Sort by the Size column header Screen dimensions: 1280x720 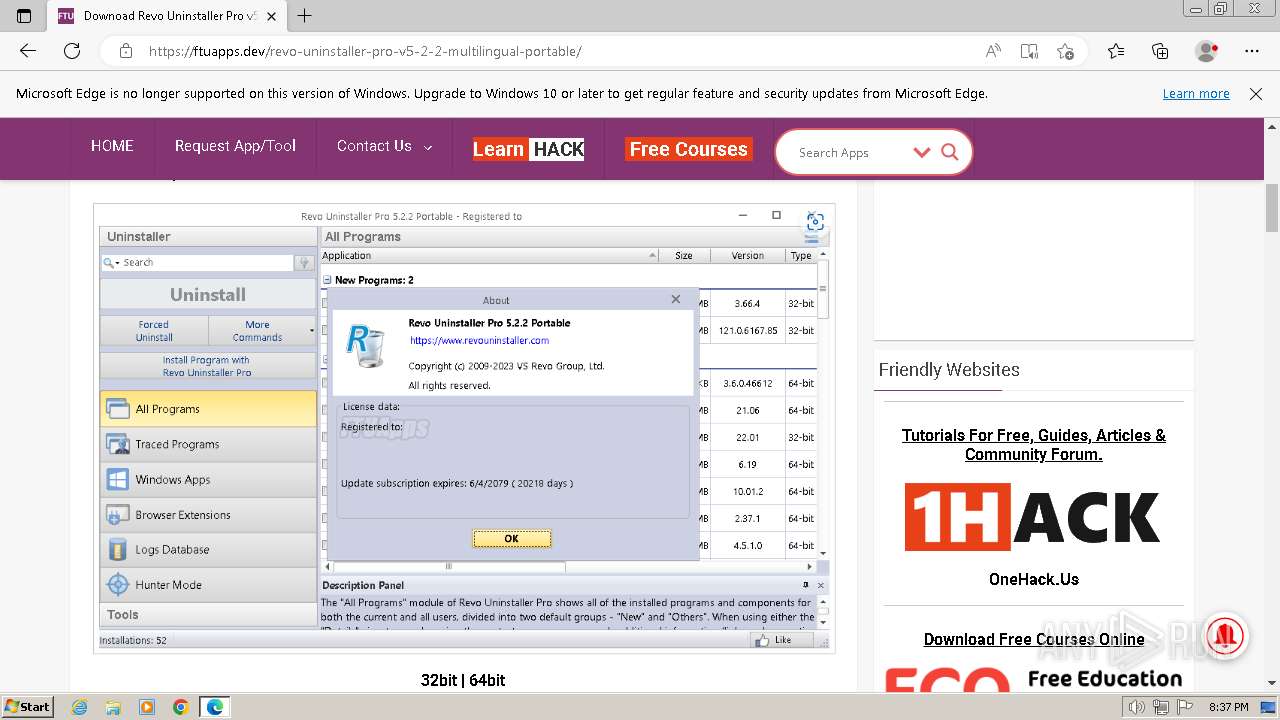684,256
